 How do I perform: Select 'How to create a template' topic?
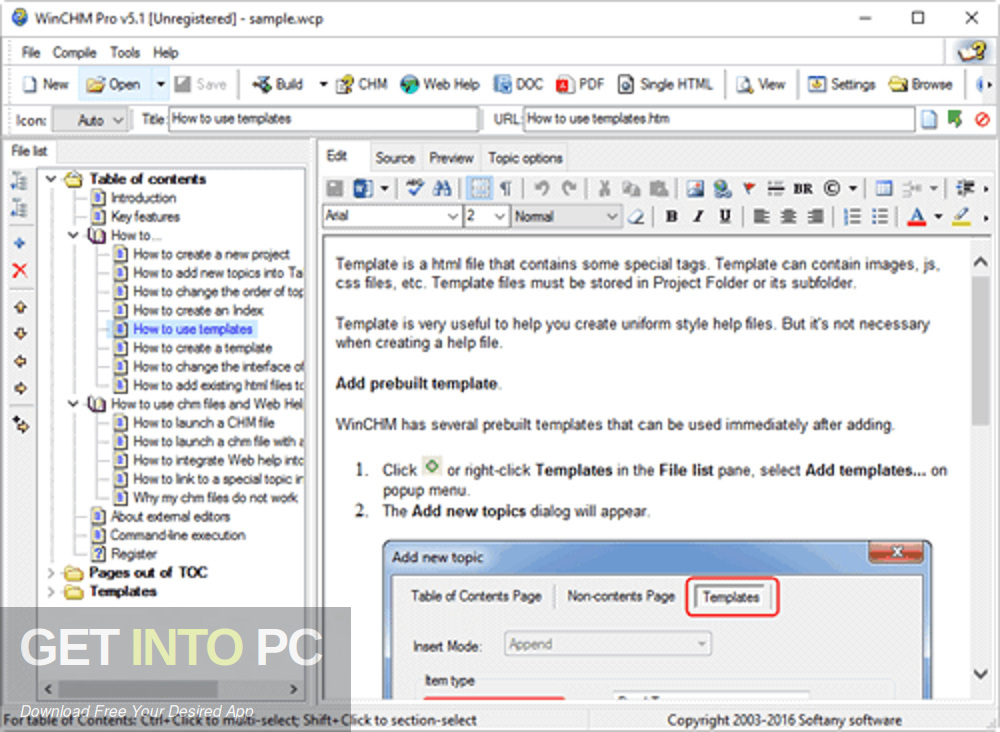pyautogui.click(x=203, y=348)
